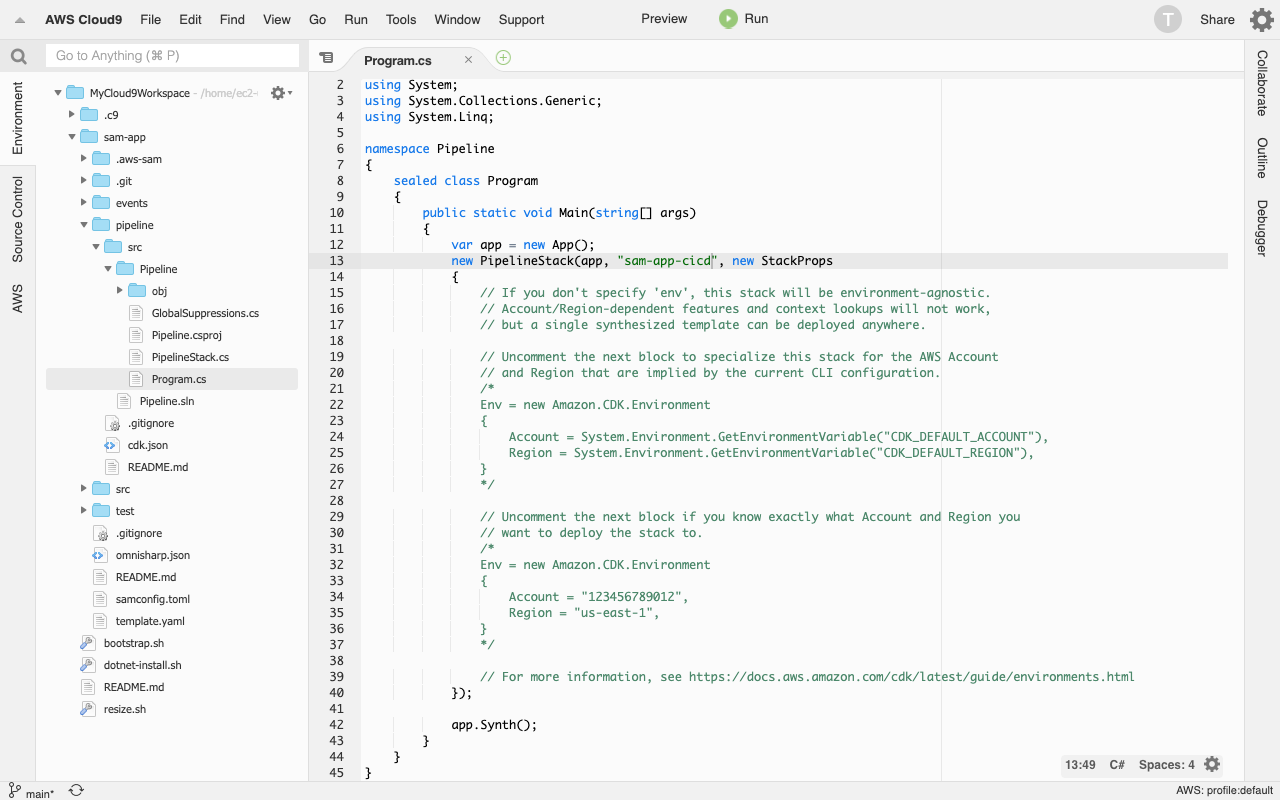The height and width of the screenshot is (800, 1280).
Task: Open the Tools menu
Action: (401, 19)
